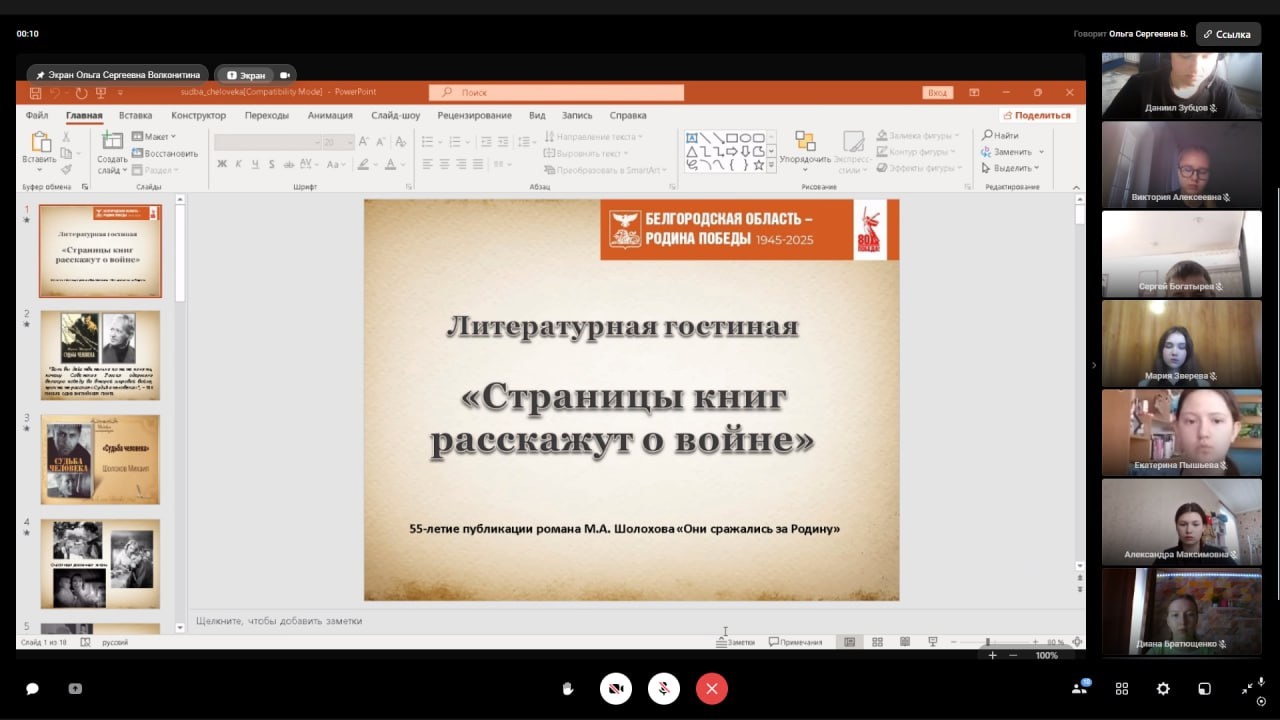Open the Файл menu
The width and height of the screenshot is (1280, 720).
pos(37,115)
